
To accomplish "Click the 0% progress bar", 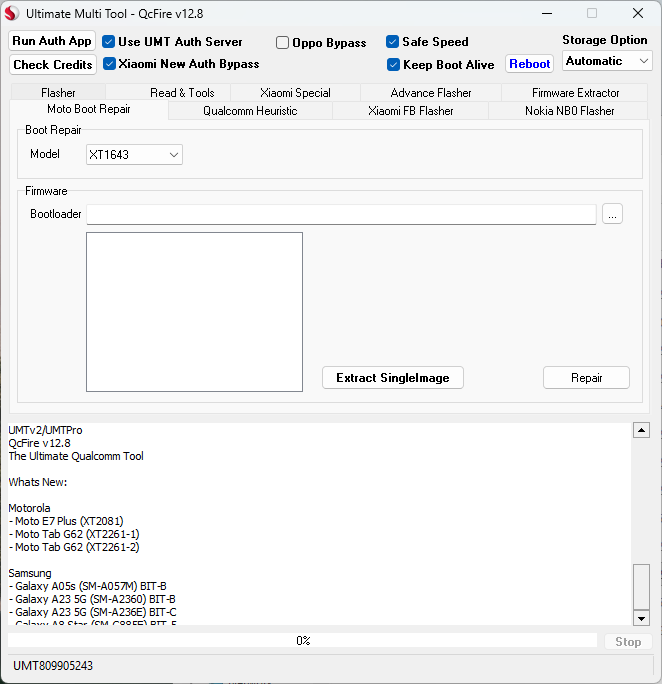I will pos(302,640).
